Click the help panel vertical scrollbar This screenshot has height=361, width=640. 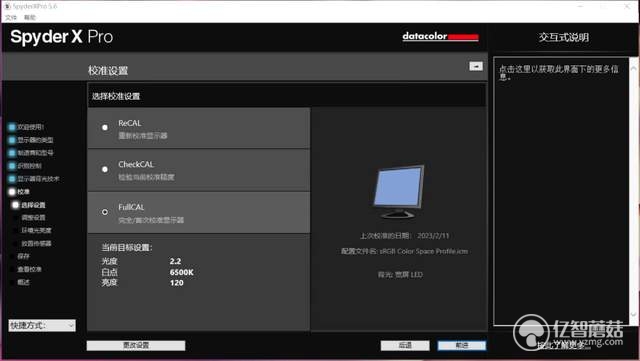tap(633, 191)
